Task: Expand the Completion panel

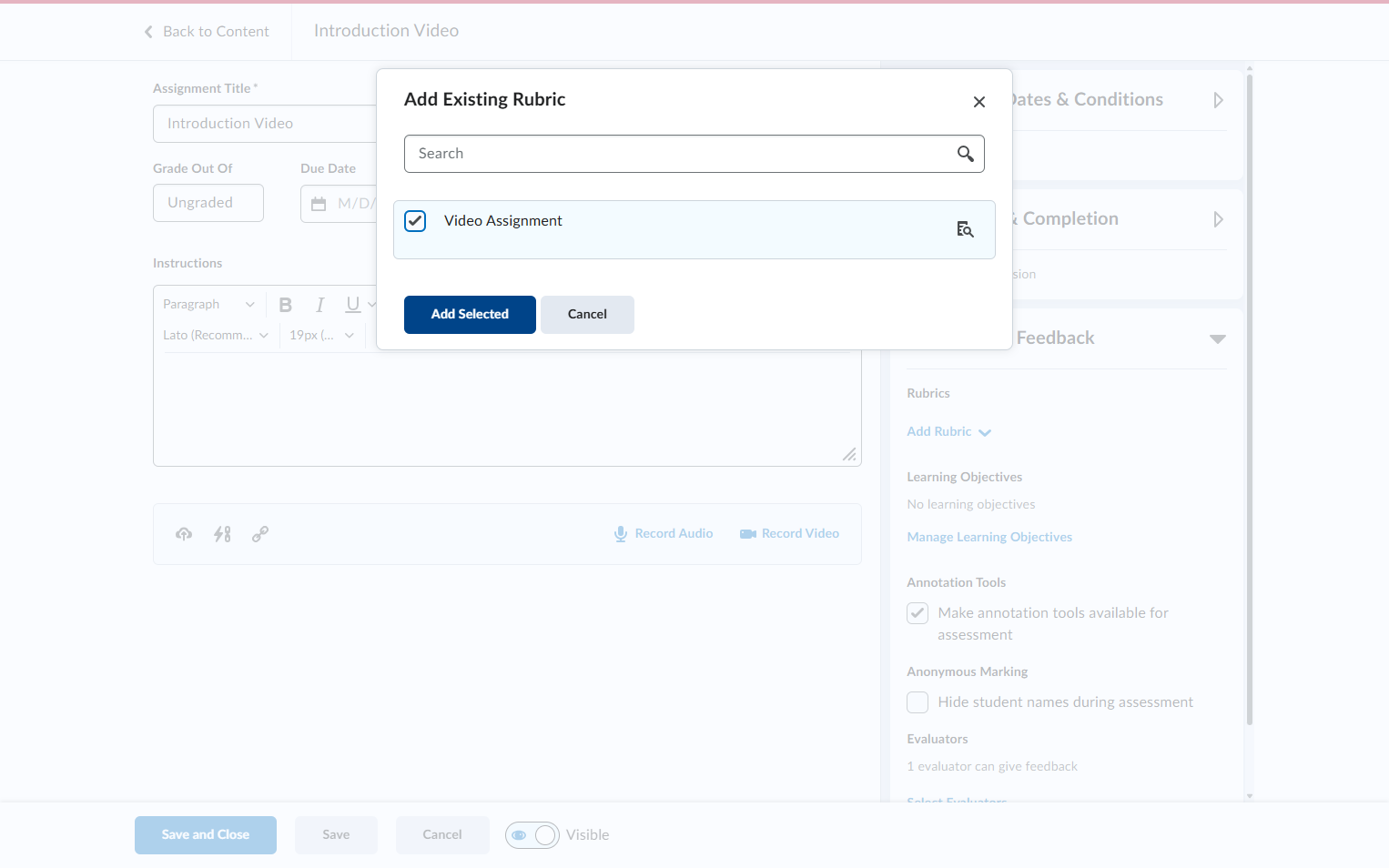Action: 1219,219
